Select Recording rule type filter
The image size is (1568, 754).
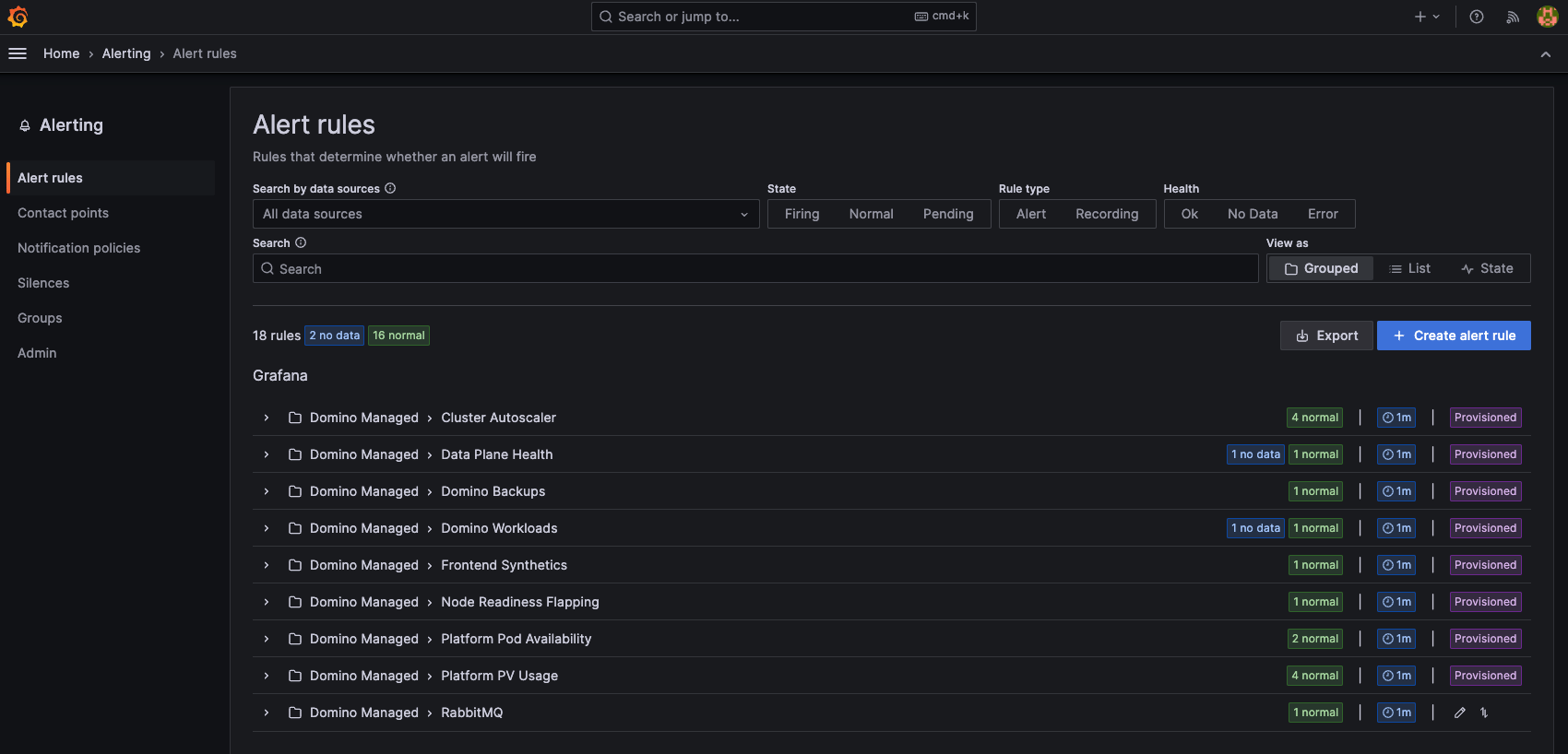1107,214
